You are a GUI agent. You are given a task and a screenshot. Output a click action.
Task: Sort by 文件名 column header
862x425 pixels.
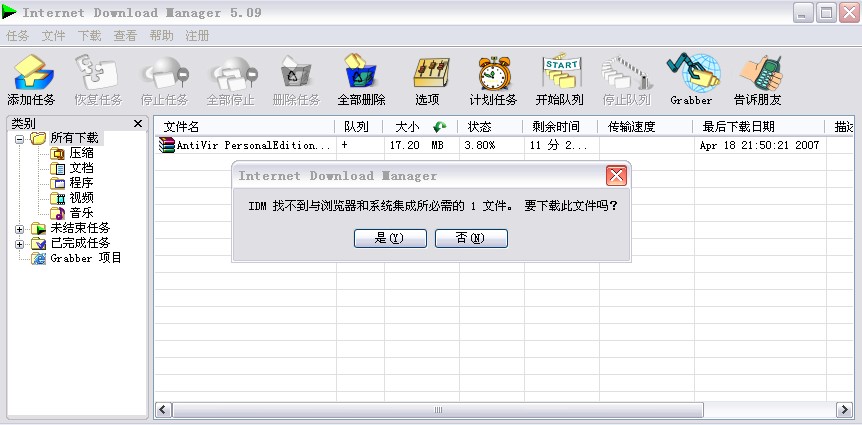(245, 127)
